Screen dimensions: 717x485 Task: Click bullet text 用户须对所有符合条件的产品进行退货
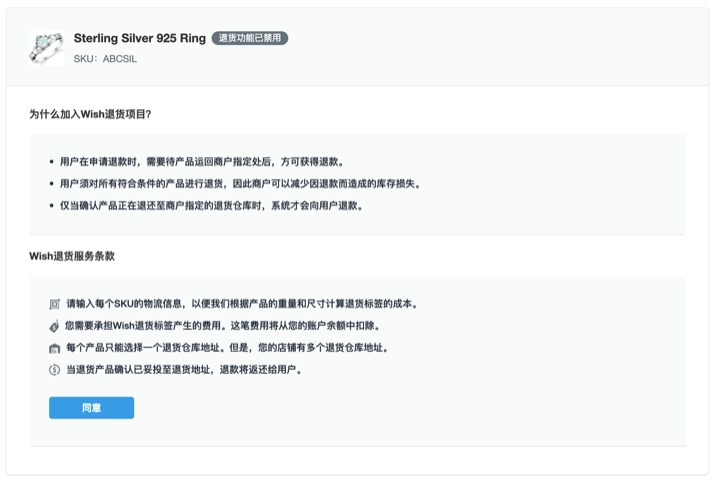240,183
